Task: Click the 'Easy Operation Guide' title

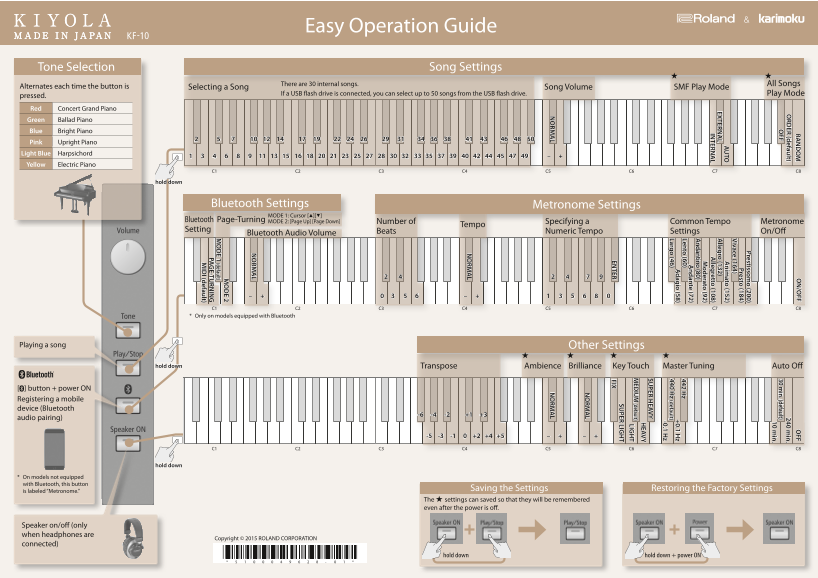Action: (x=401, y=26)
